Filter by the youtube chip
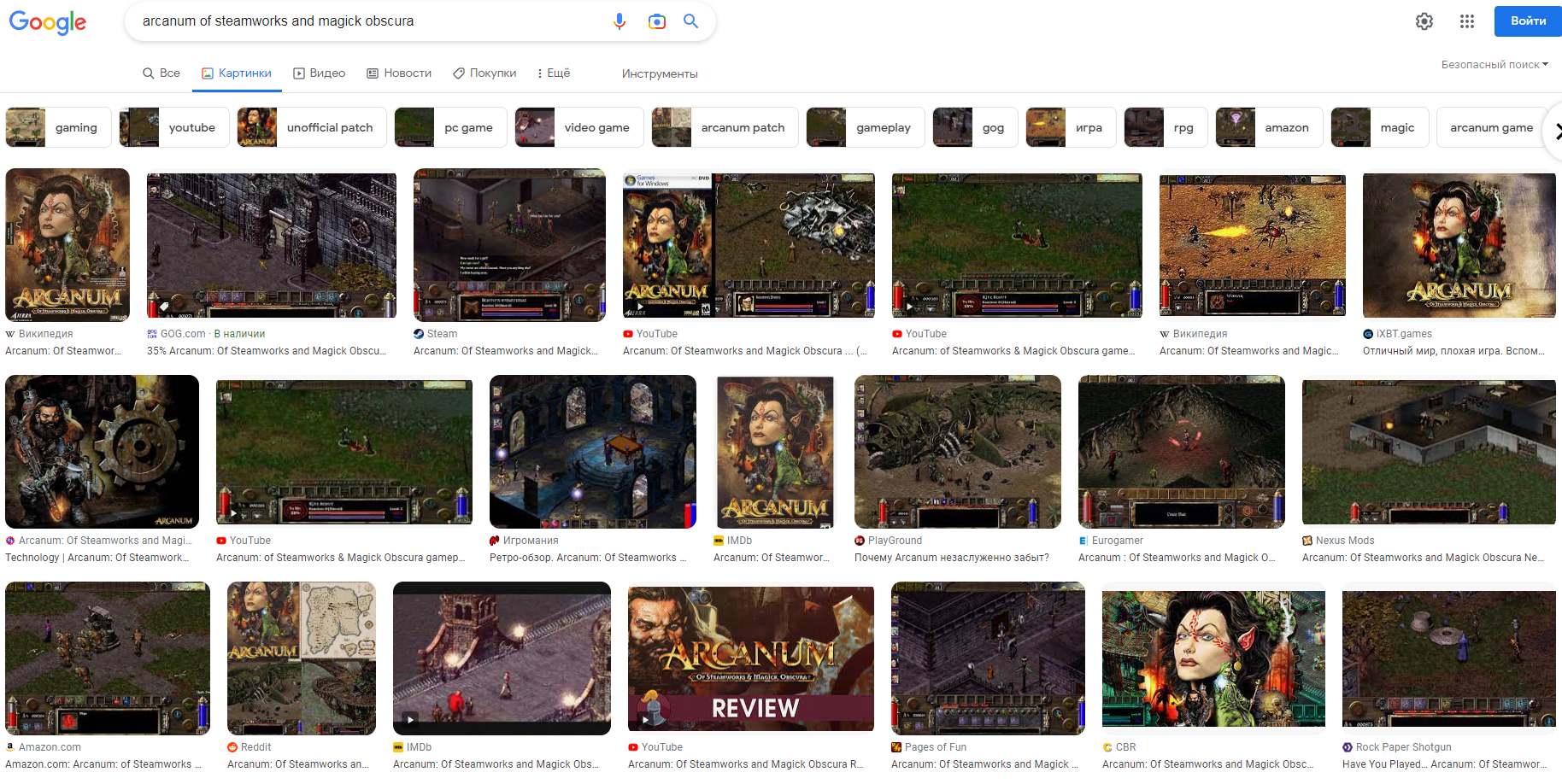 (x=174, y=127)
